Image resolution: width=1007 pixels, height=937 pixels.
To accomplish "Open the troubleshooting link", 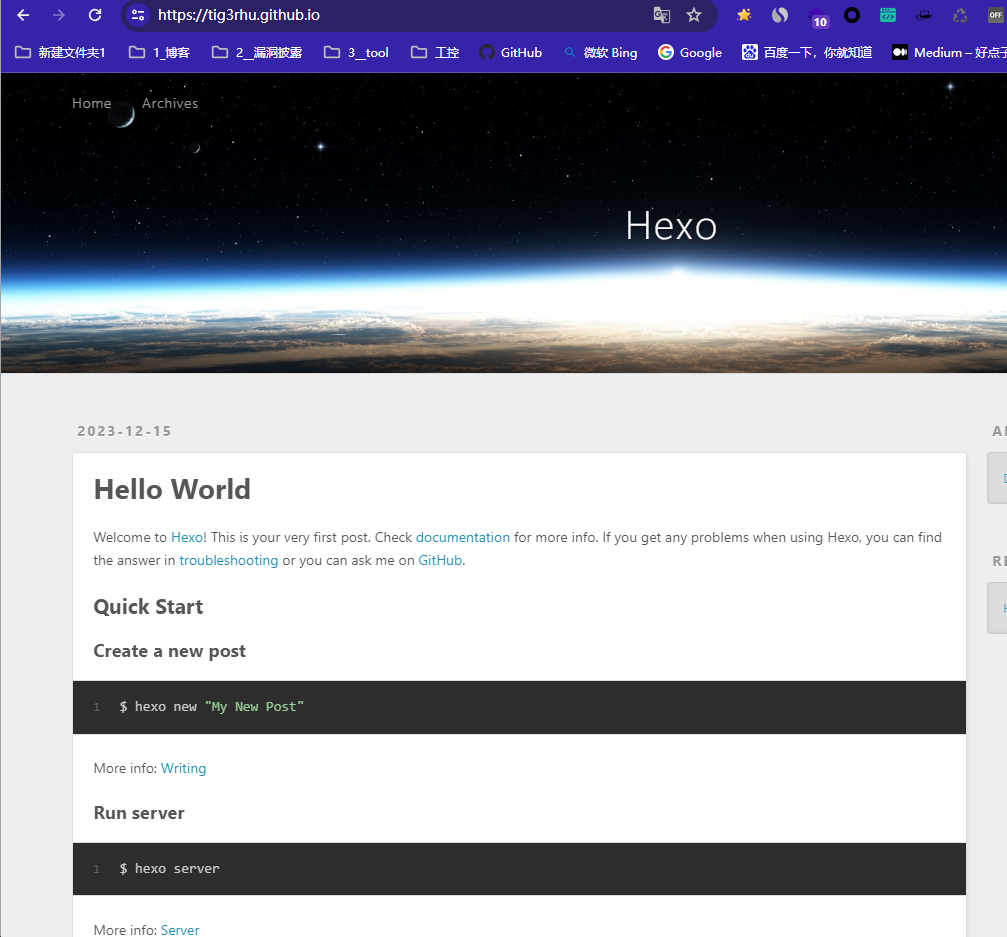I will (x=229, y=560).
